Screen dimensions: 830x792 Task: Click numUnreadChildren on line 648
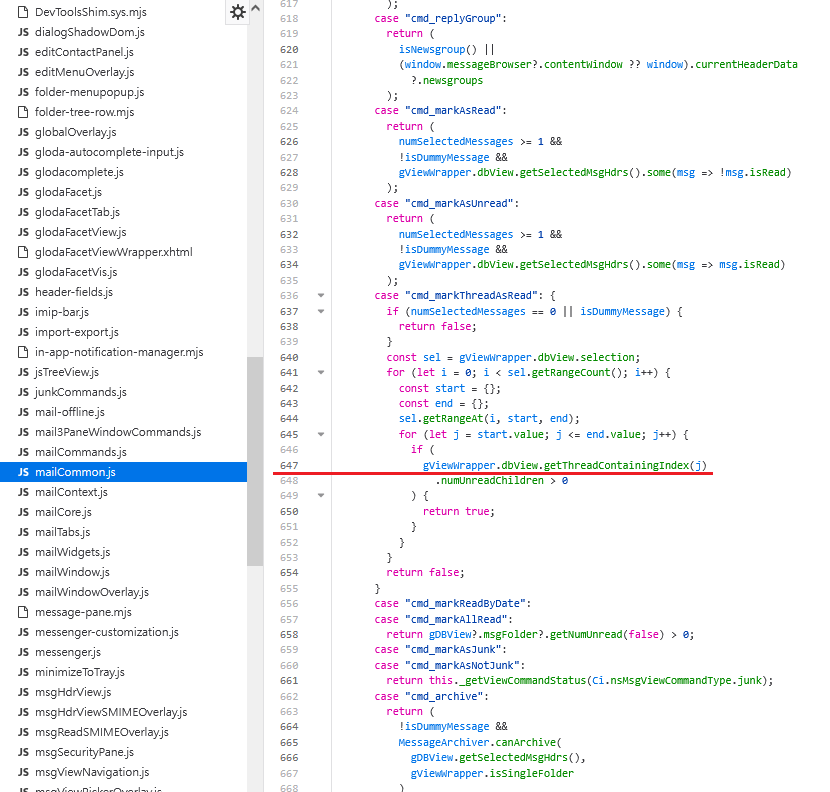pos(492,480)
